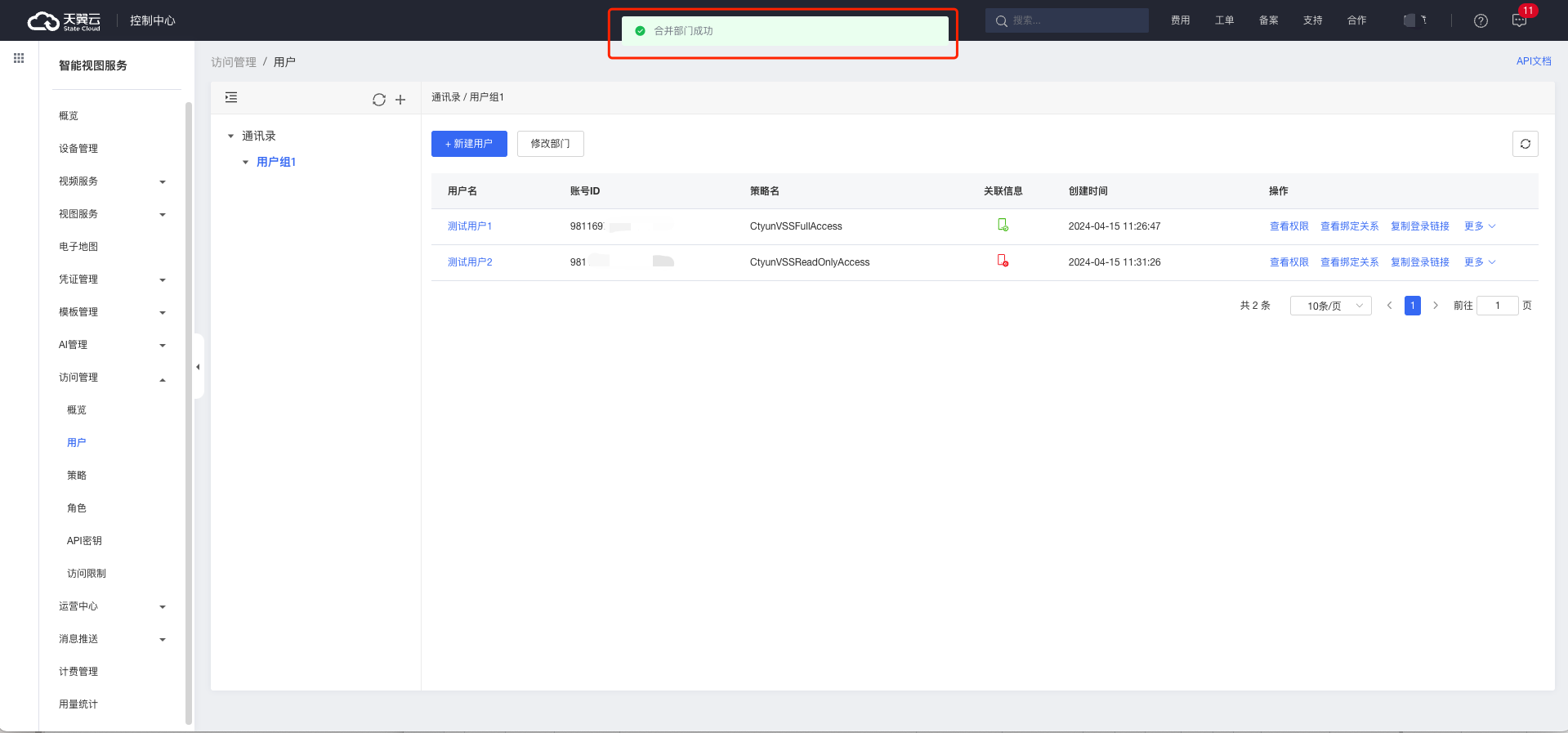
Task: Click 访问管理 in the breadcrumb
Action: [x=234, y=62]
